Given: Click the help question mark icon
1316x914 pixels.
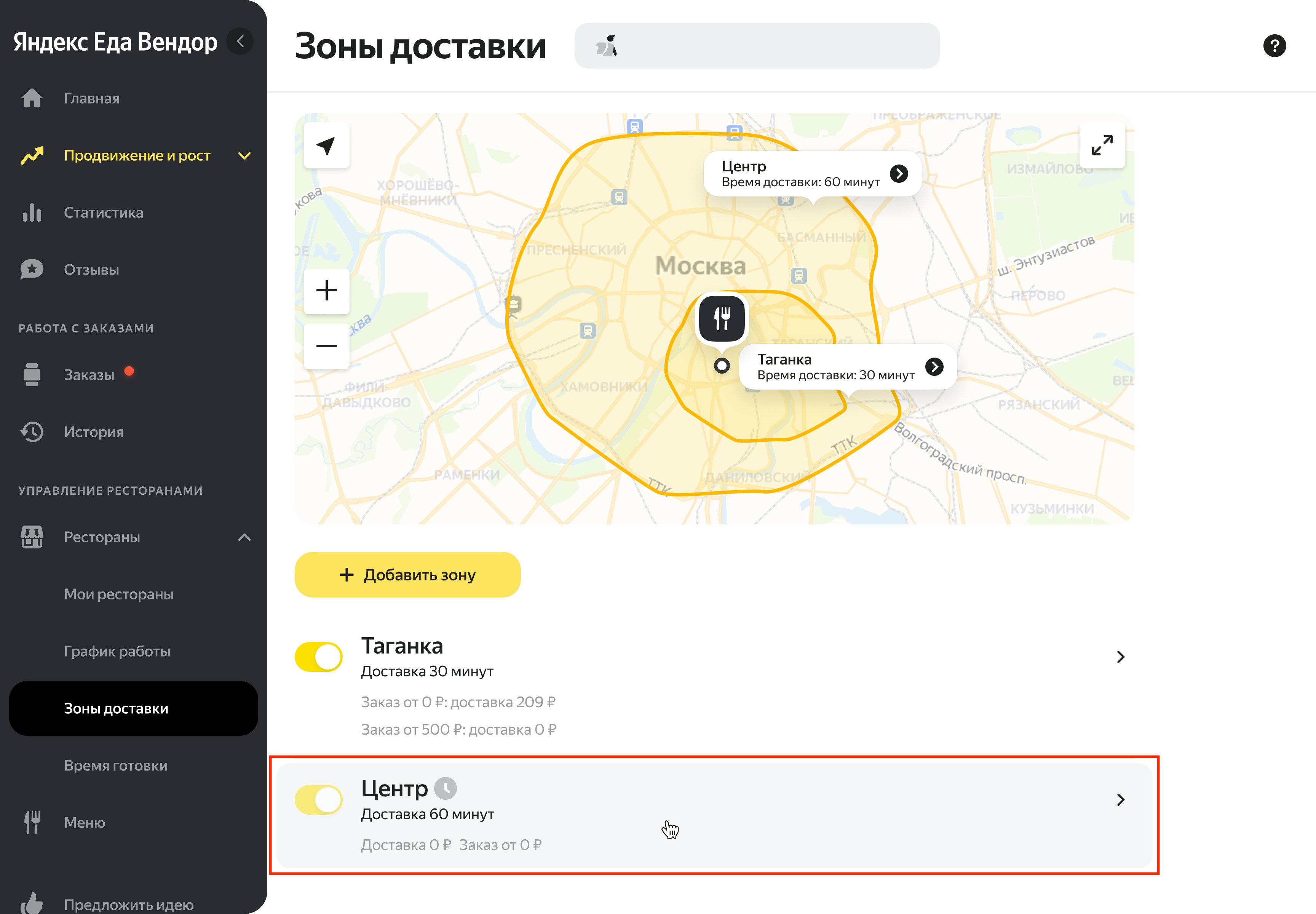Looking at the screenshot, I should (x=1274, y=46).
